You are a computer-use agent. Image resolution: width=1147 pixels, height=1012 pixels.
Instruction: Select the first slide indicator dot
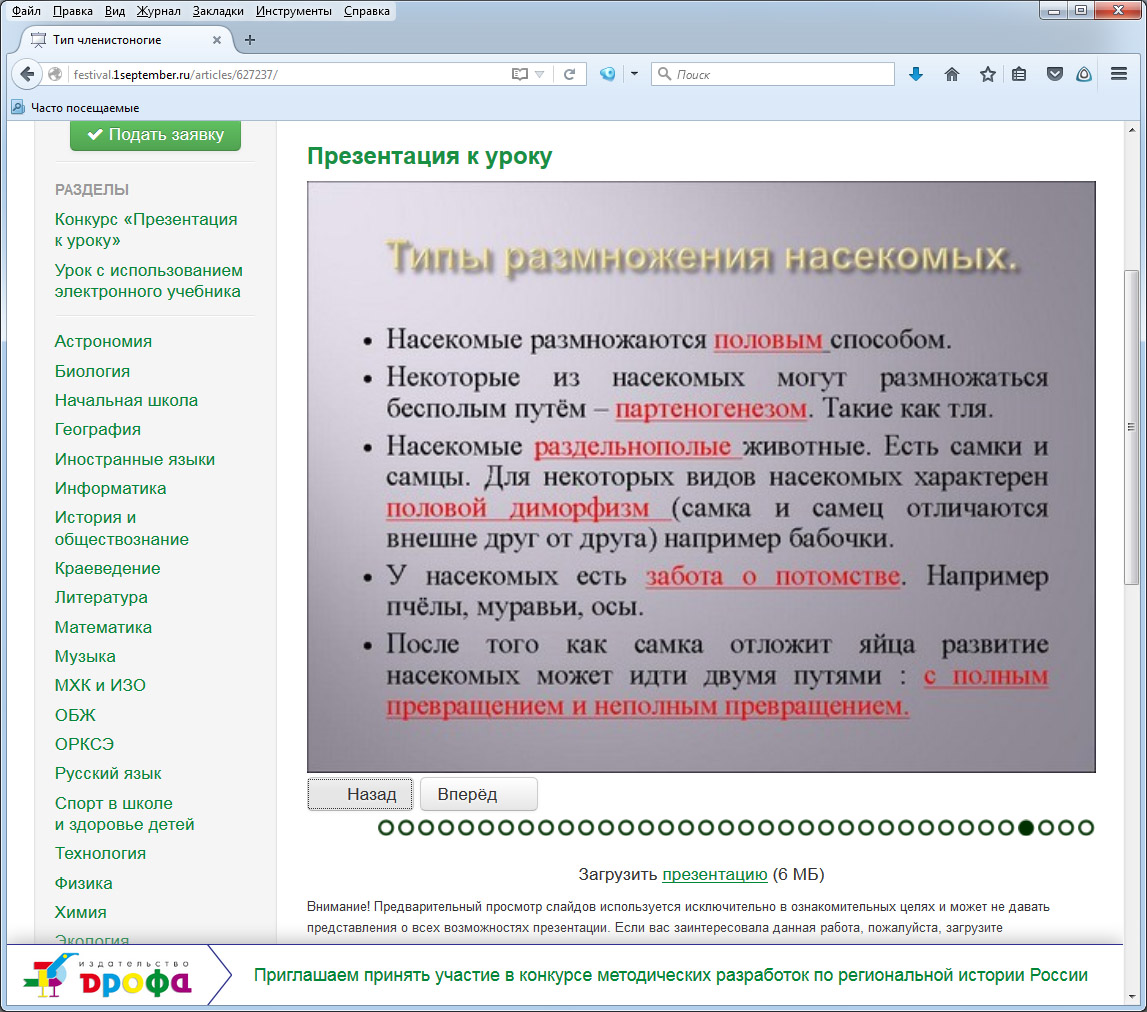coord(386,828)
